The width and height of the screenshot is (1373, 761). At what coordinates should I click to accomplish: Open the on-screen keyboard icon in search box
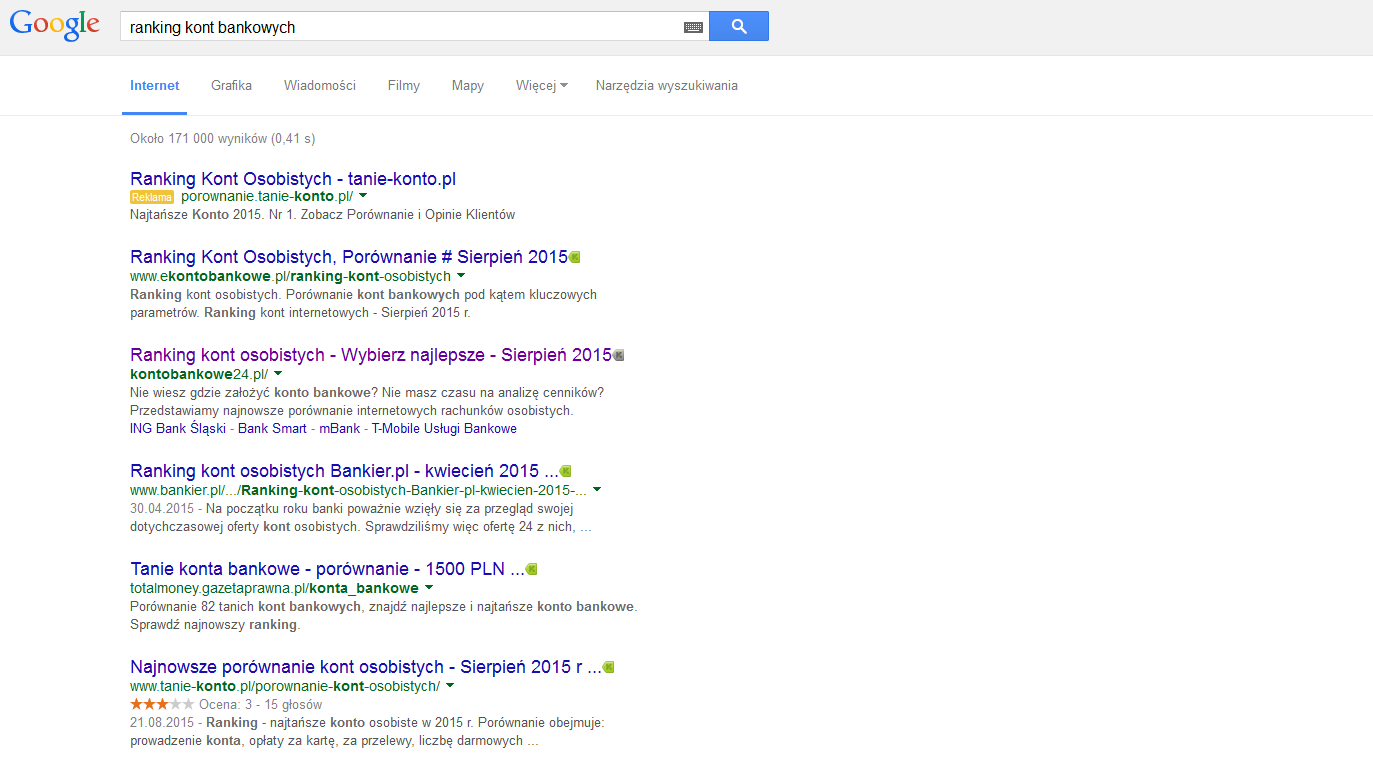pos(693,28)
